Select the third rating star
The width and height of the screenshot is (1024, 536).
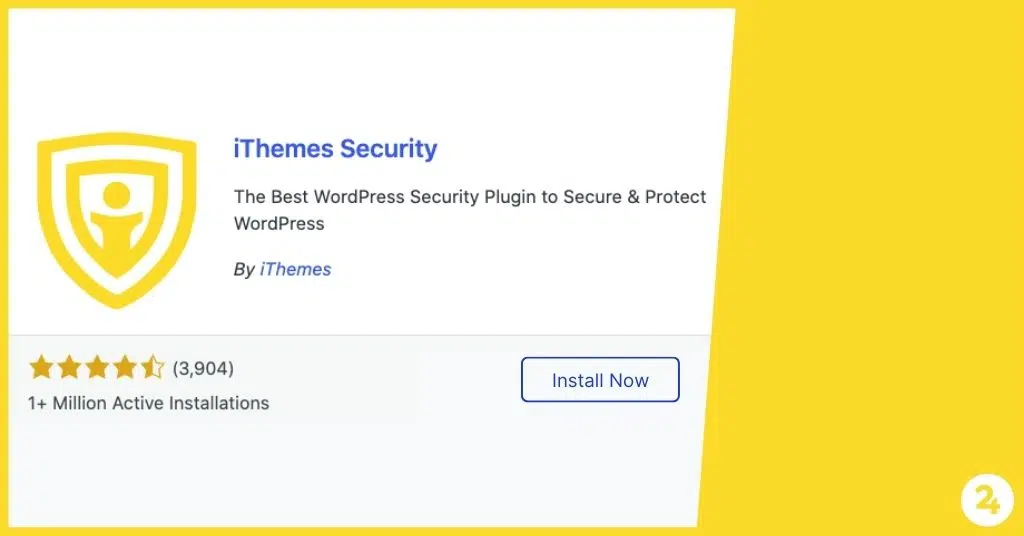[x=97, y=368]
